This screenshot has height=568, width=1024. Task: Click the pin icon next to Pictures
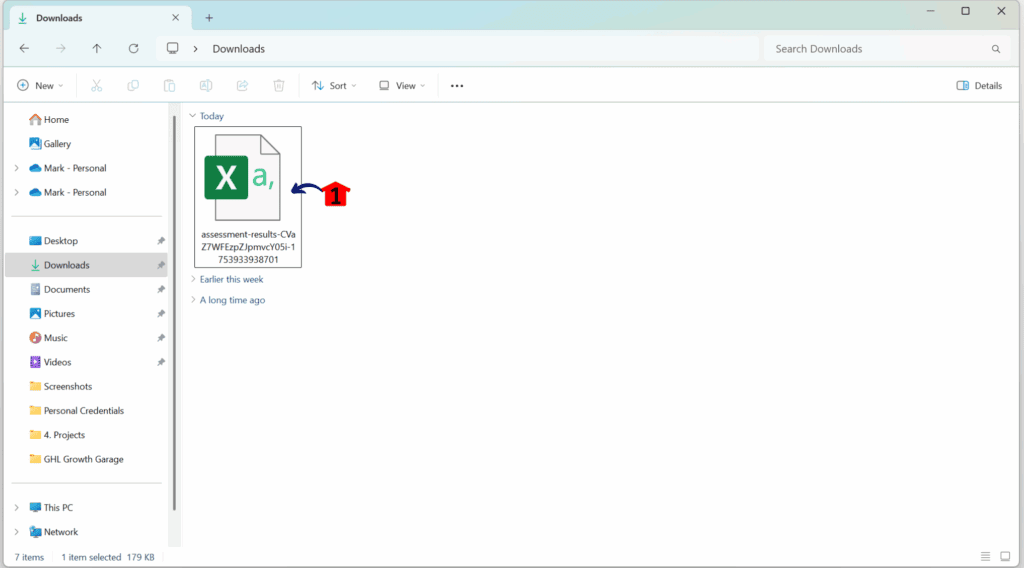click(161, 313)
